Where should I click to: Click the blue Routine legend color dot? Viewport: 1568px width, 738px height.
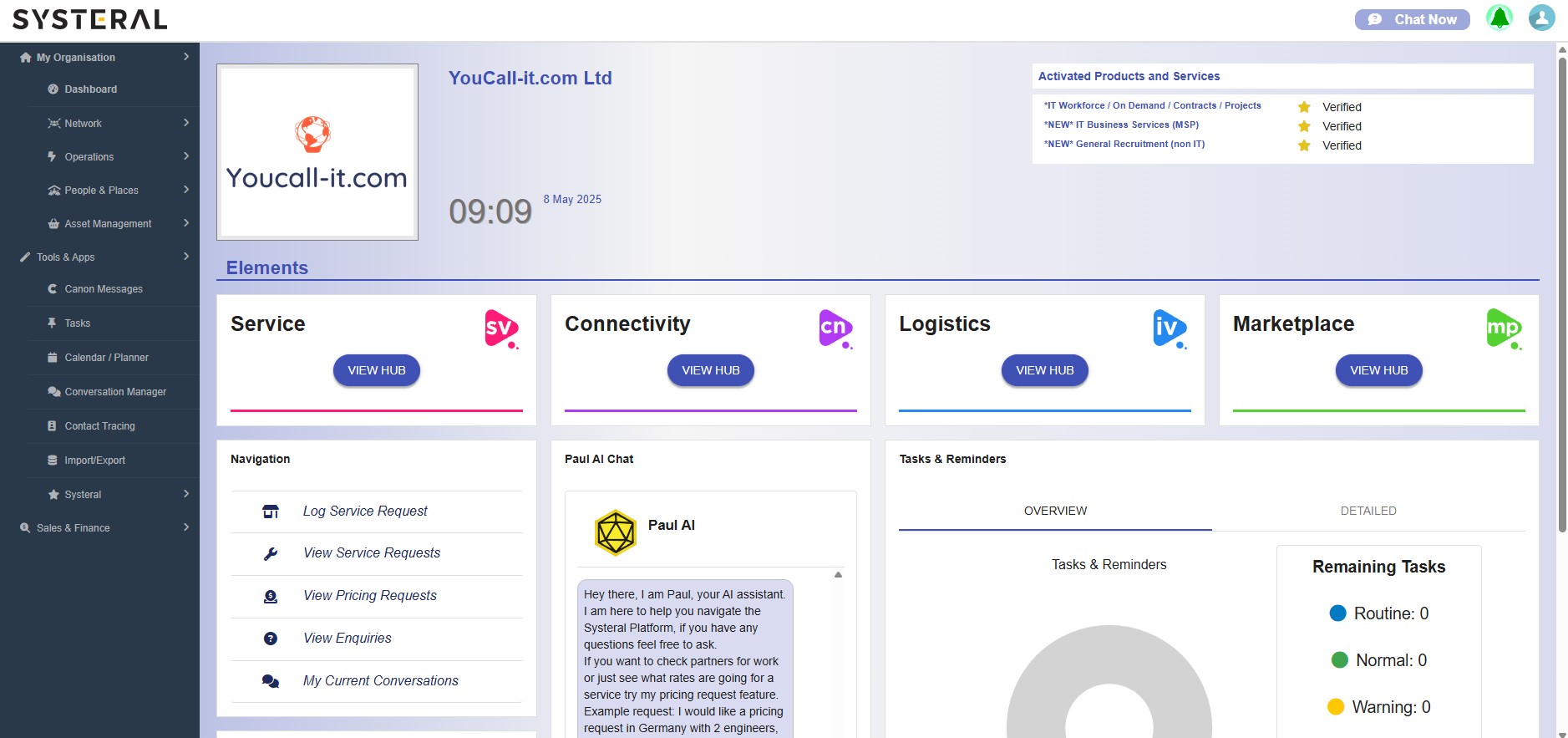click(x=1337, y=613)
